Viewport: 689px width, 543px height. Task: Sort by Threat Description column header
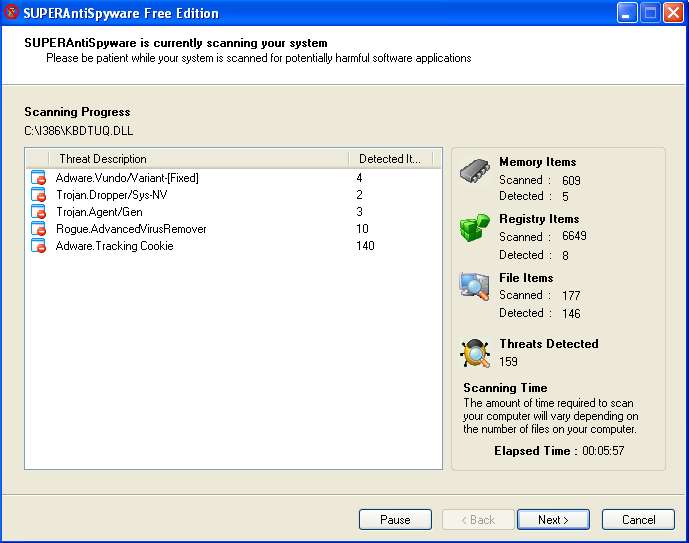[x=199, y=159]
